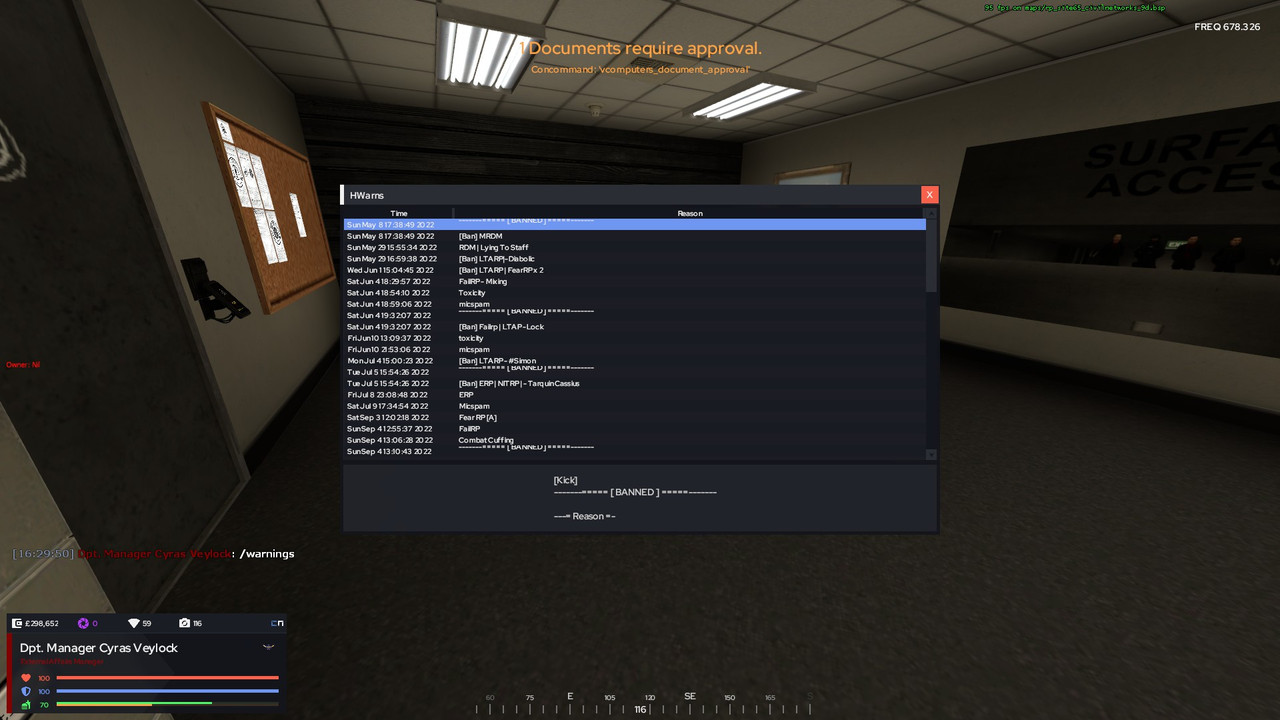
Task: Click the warnings list scrollbar thumb
Action: (x=931, y=255)
